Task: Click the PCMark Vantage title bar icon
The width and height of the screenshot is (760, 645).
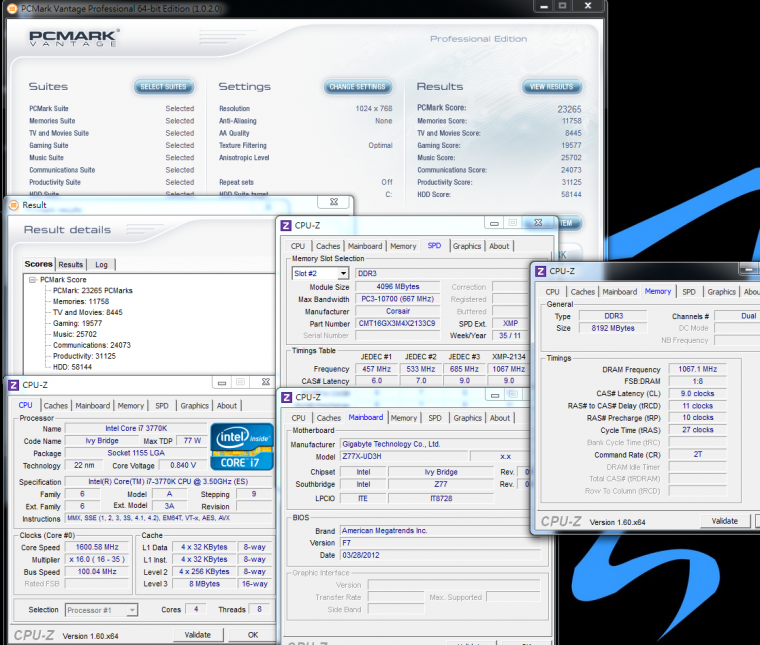Action: [11, 8]
